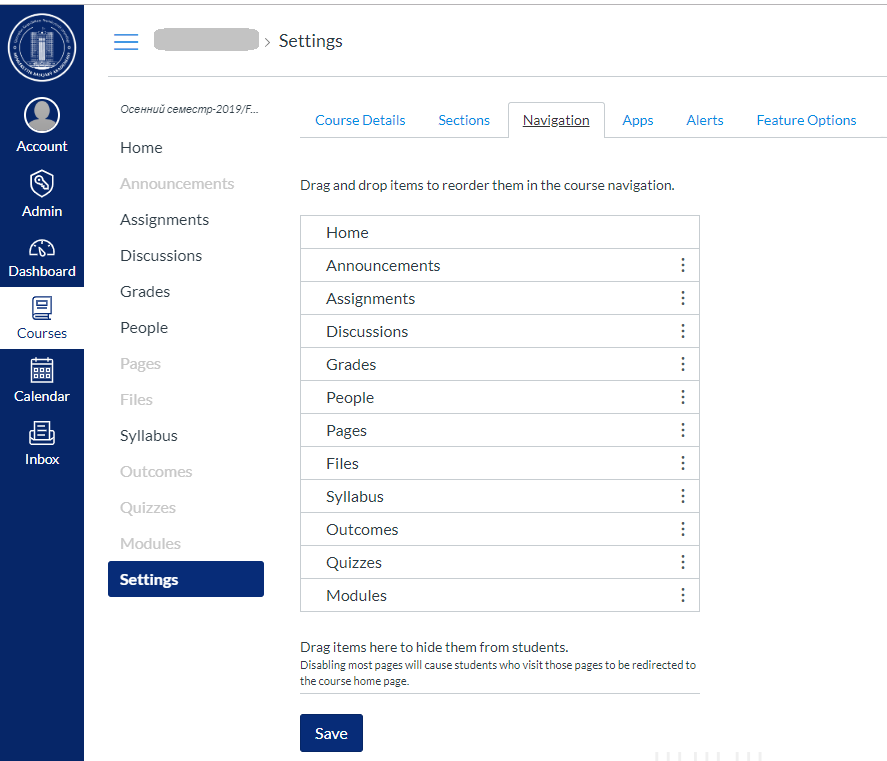Open the Apps tab
Image resolution: width=887 pixels, height=761 pixels.
(637, 120)
